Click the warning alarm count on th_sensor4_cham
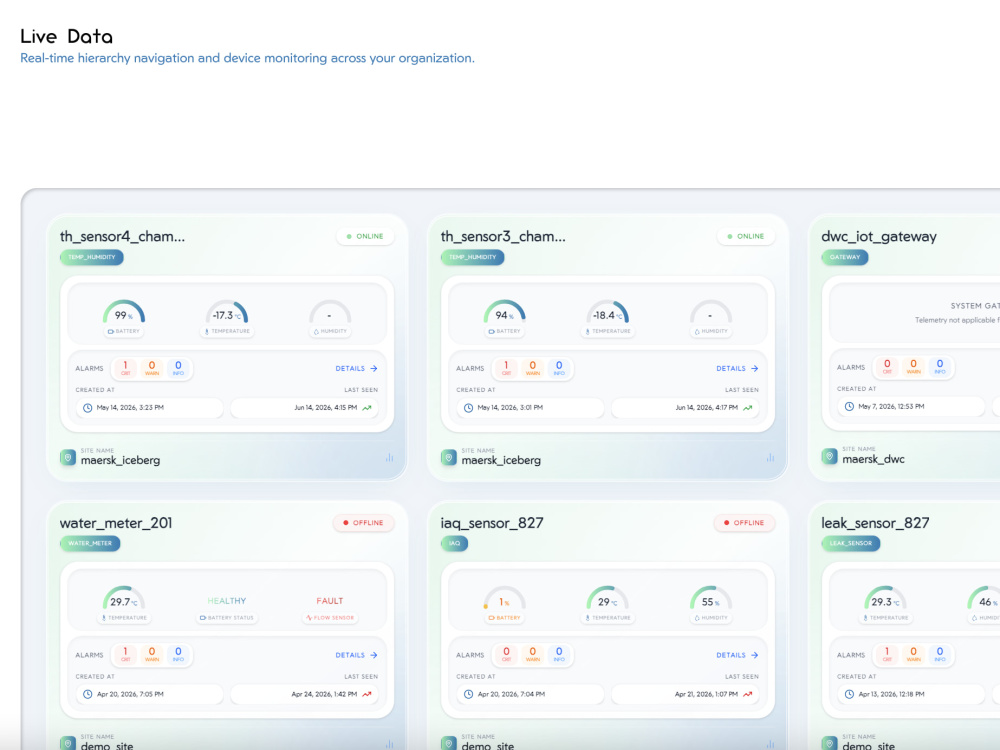The height and width of the screenshot is (750, 1000). 152,369
